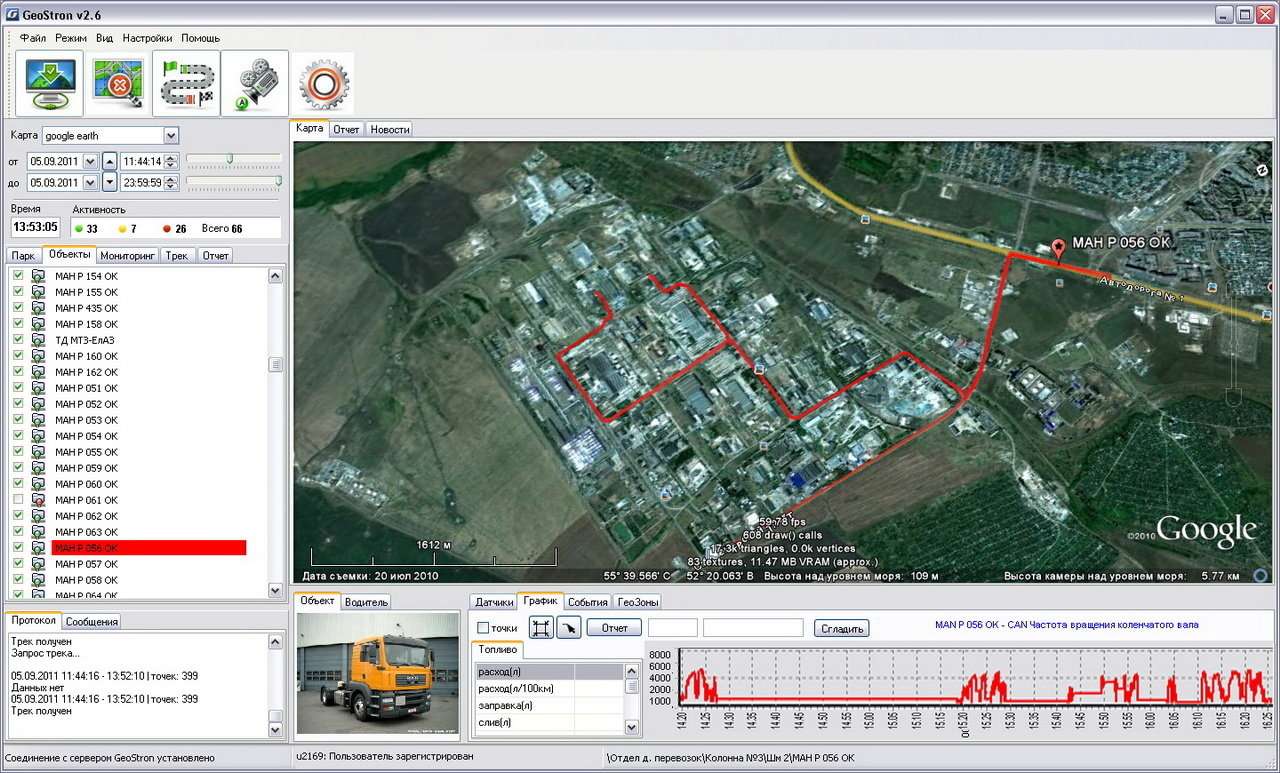Uncheck the МАН Р 063 ОК checkbox
1280x773 pixels.
point(18,531)
